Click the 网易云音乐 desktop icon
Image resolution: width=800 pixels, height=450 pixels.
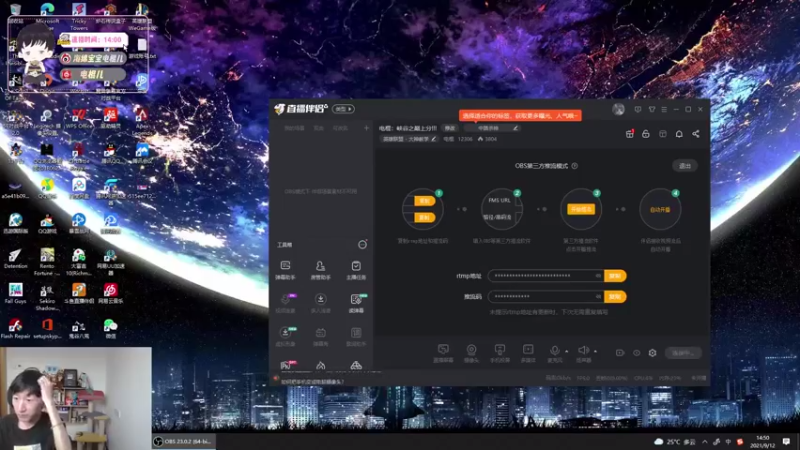click(x=110, y=293)
